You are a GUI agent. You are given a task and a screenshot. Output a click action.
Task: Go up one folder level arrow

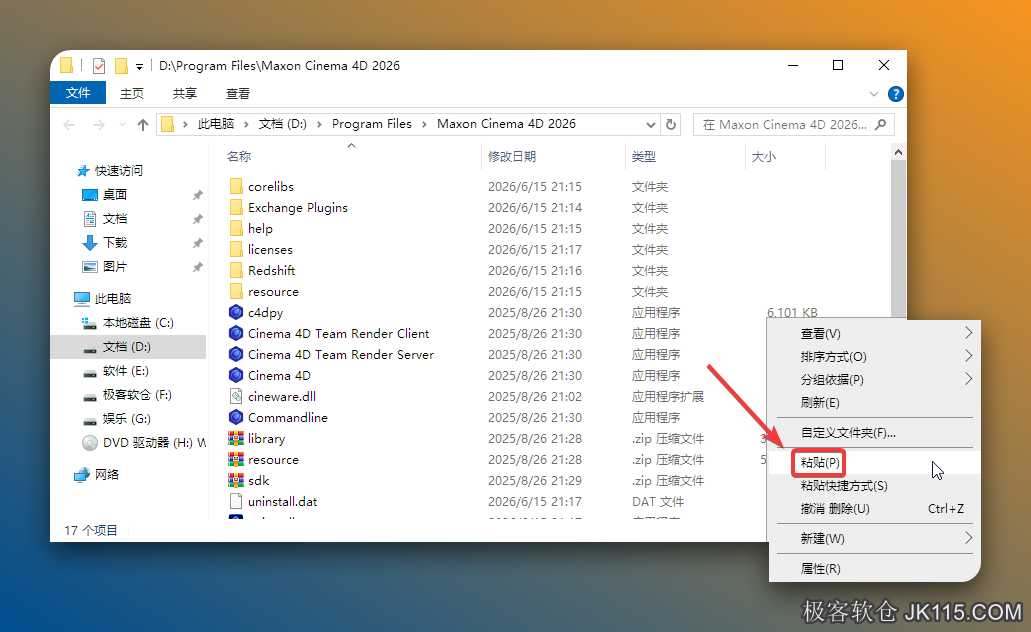tap(143, 124)
